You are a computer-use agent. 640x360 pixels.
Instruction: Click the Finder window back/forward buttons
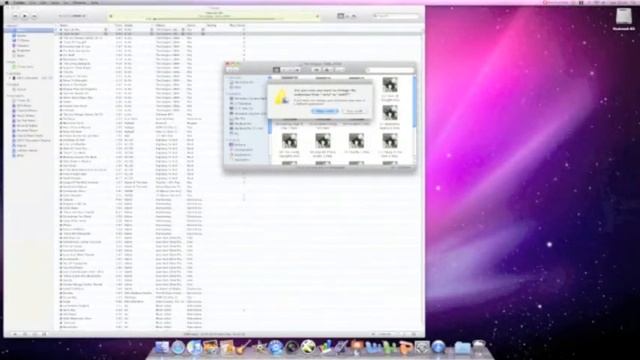pyautogui.click(x=233, y=70)
